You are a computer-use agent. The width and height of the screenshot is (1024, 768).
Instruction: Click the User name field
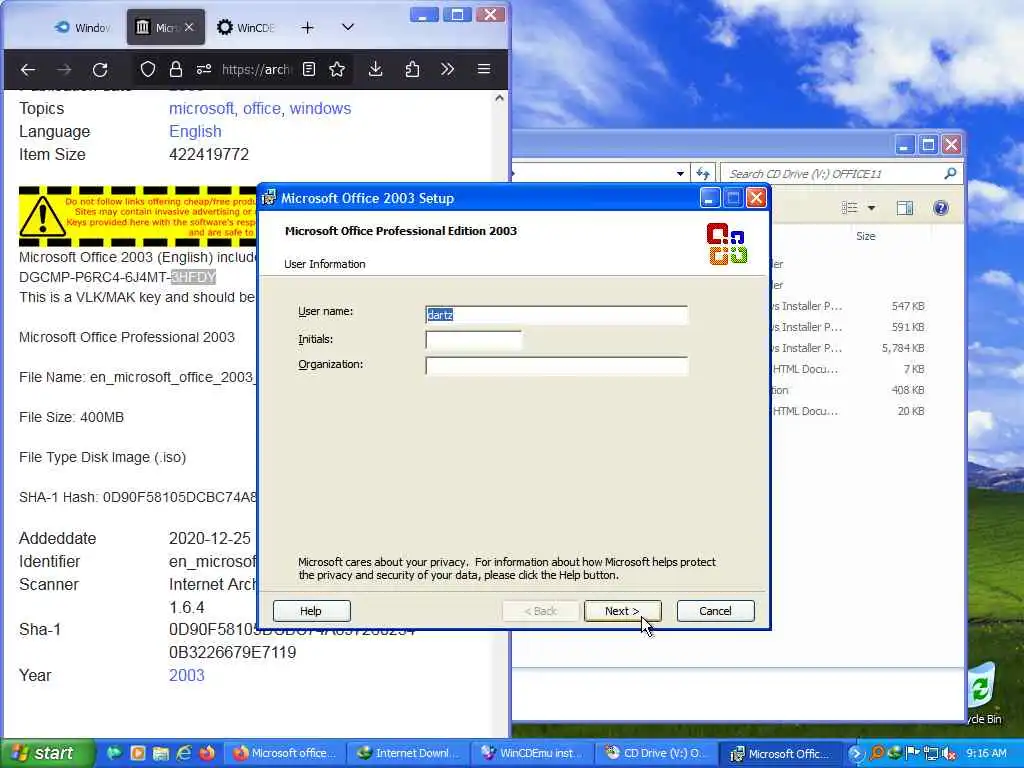click(x=556, y=315)
